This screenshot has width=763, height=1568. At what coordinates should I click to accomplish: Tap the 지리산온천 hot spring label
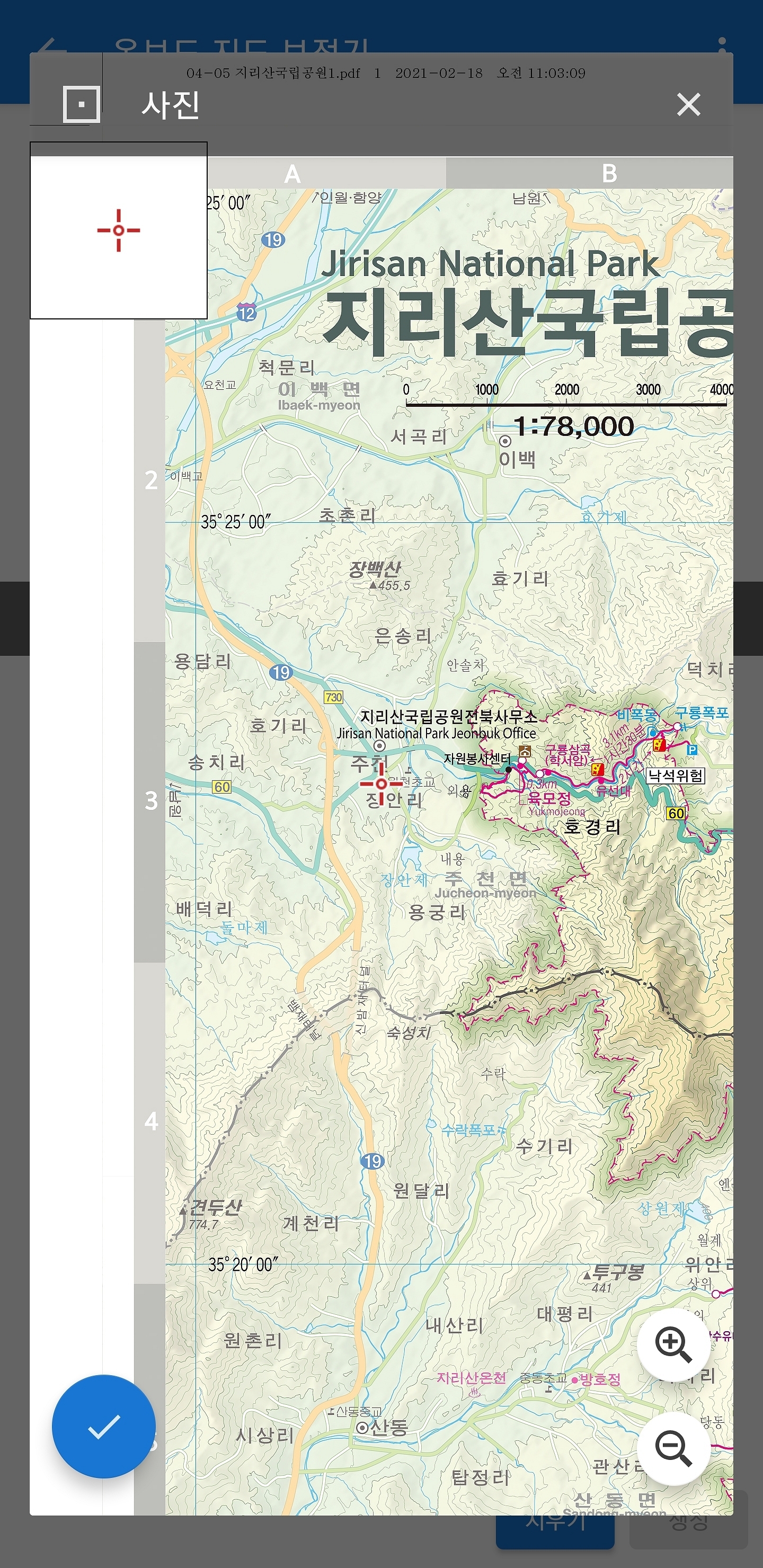(x=472, y=1377)
